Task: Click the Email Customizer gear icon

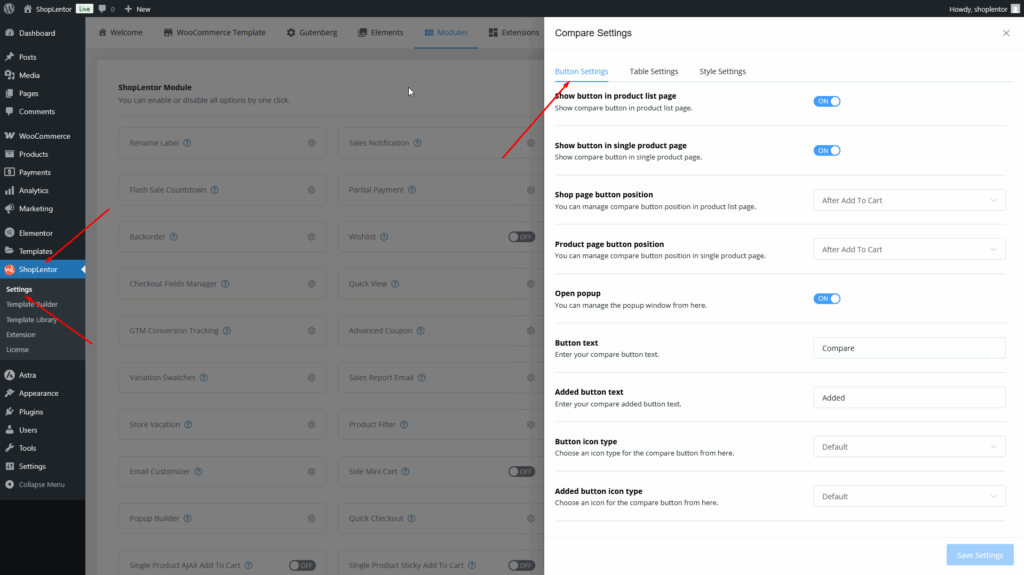Action: point(311,472)
